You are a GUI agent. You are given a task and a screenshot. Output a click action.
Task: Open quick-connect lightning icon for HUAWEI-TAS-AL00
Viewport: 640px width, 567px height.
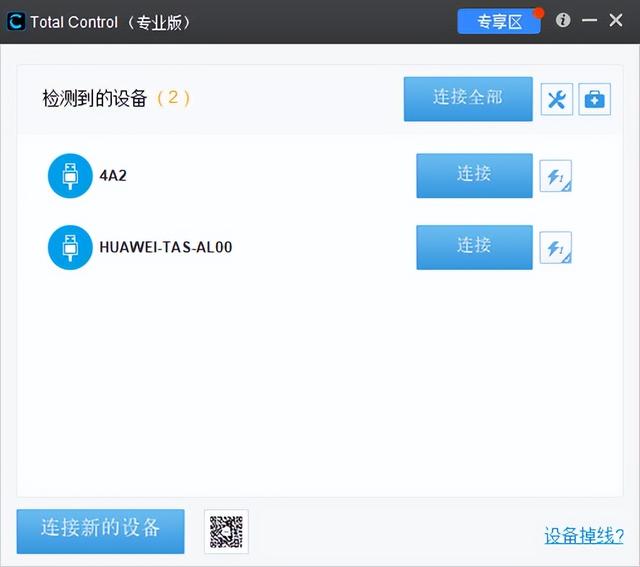click(556, 247)
